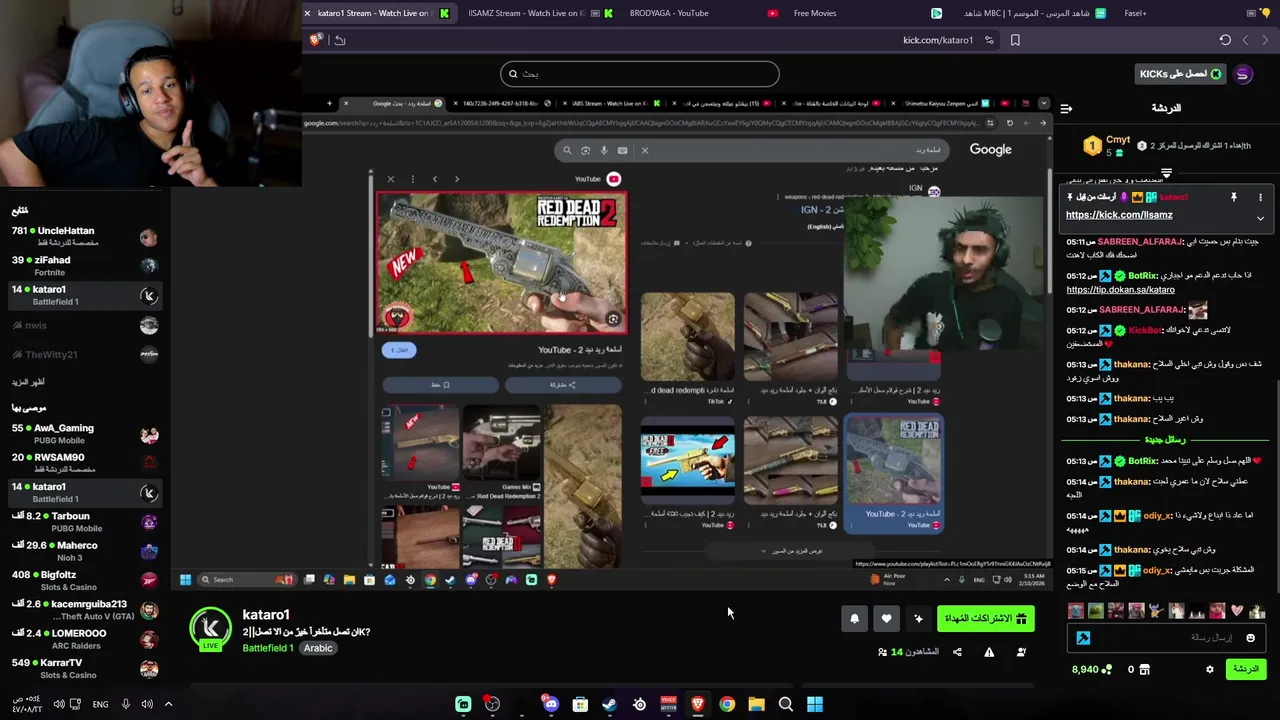Open the three-dot menu on the pinned message
Screen dimensions: 1280x720
[x=1260, y=197]
